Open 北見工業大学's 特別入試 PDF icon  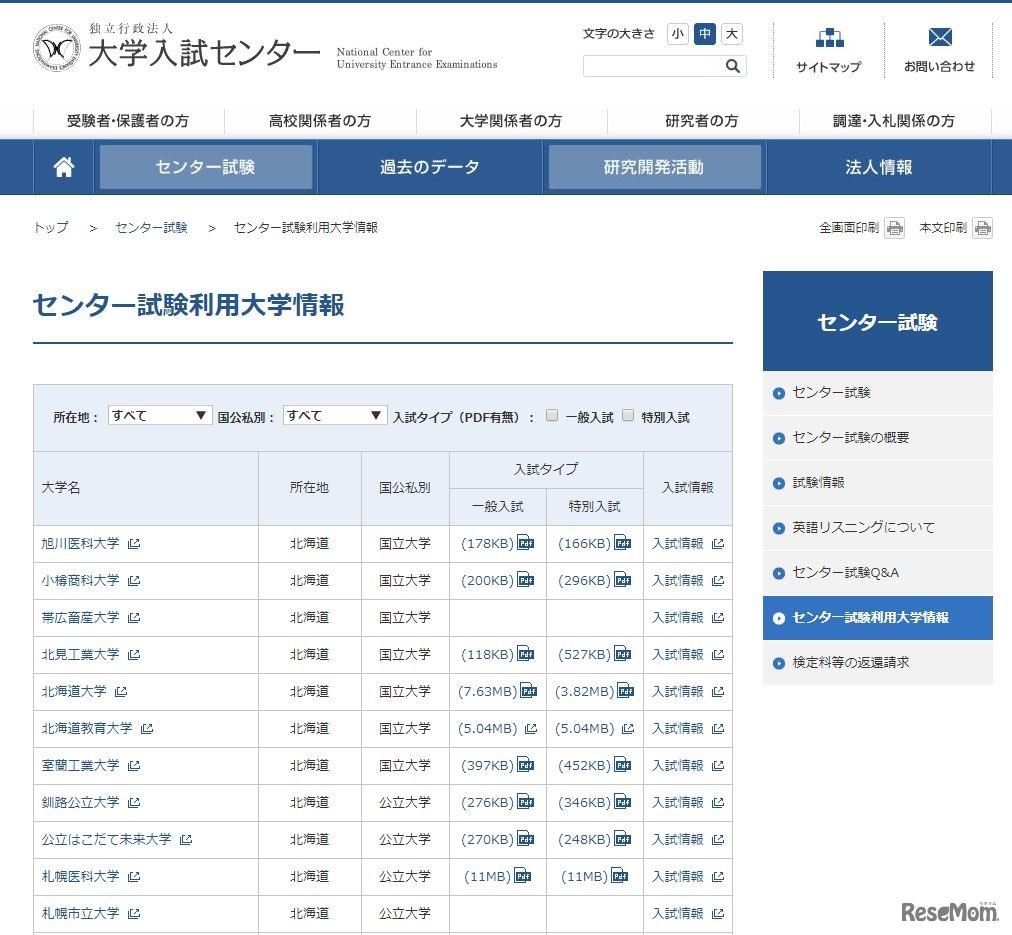[x=623, y=654]
